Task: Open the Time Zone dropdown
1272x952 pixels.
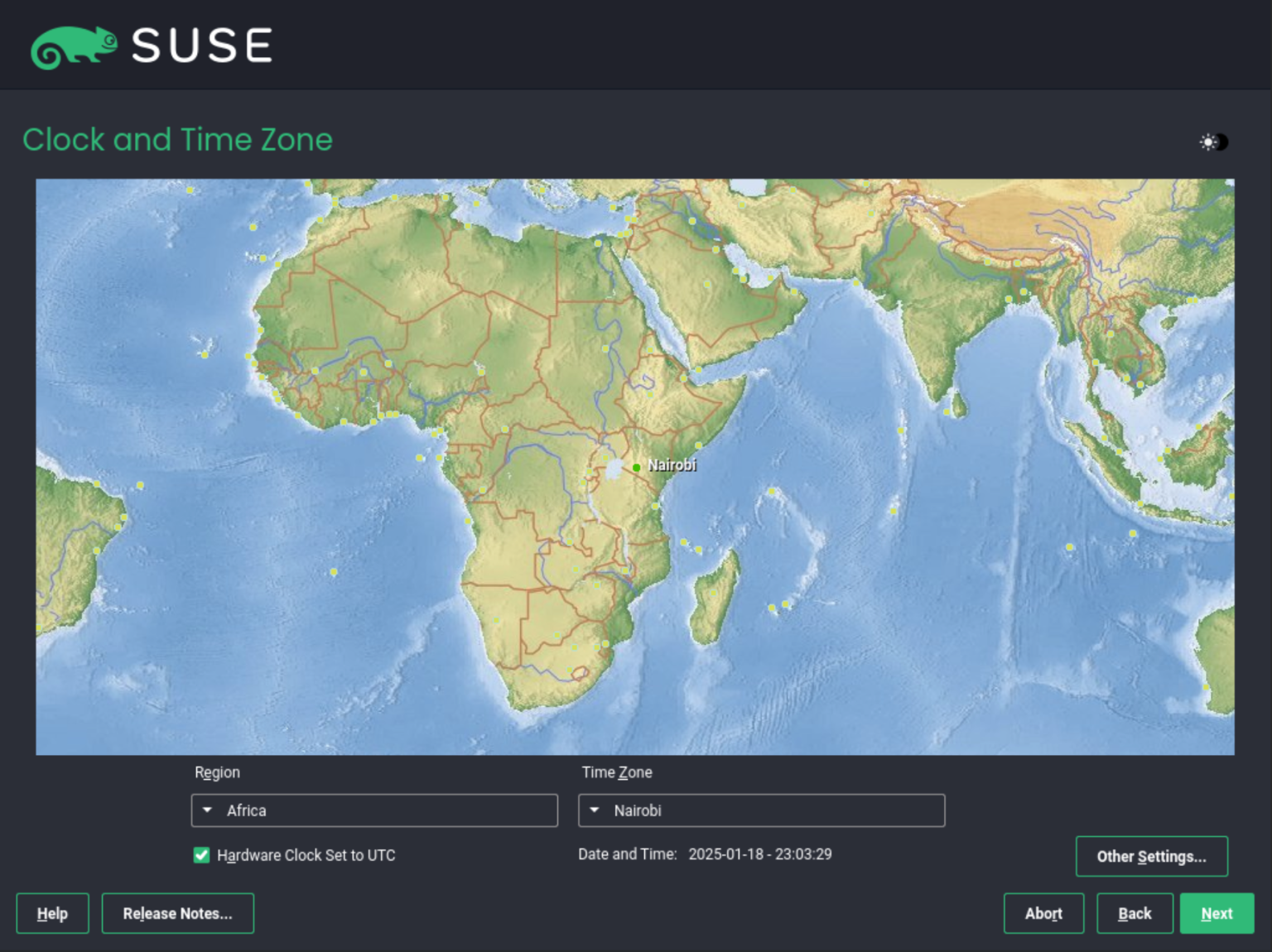Action: pyautogui.click(x=760, y=810)
